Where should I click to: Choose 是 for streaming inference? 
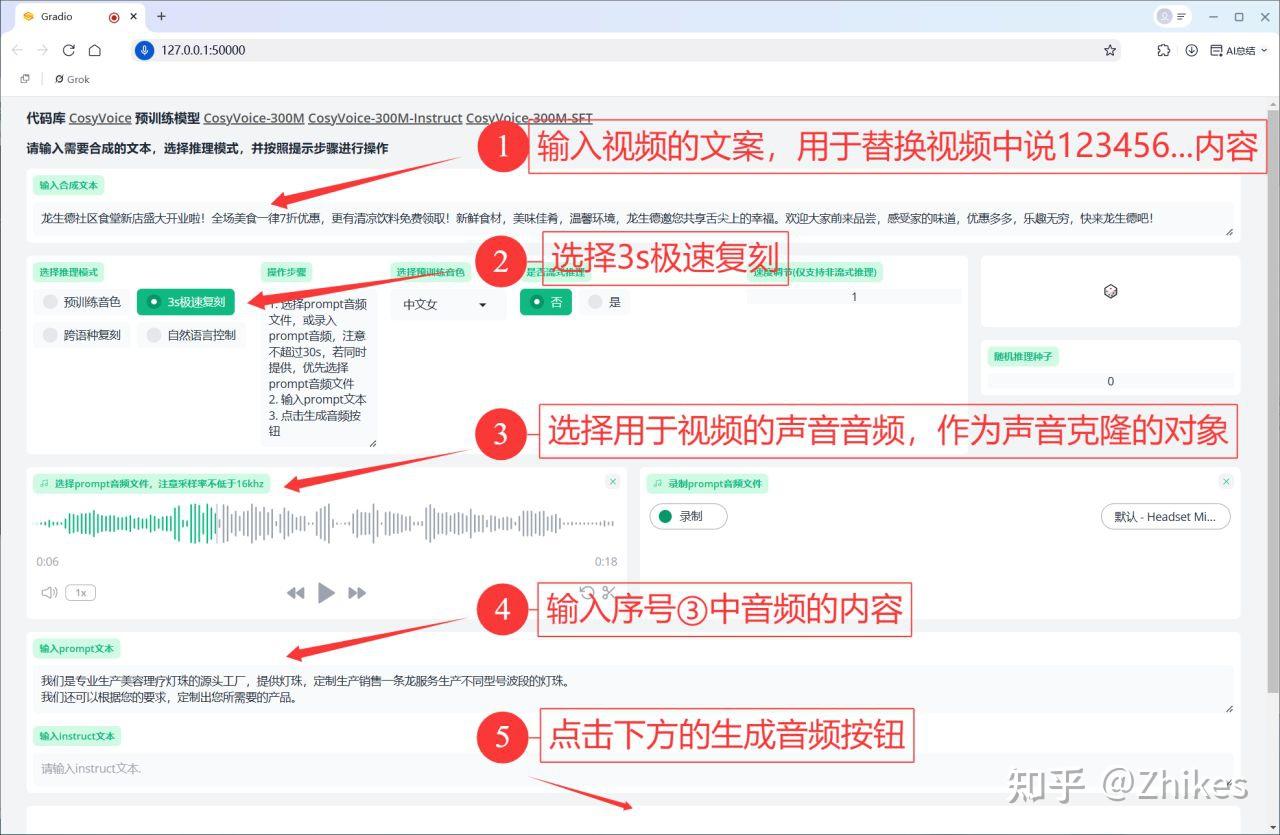point(604,302)
